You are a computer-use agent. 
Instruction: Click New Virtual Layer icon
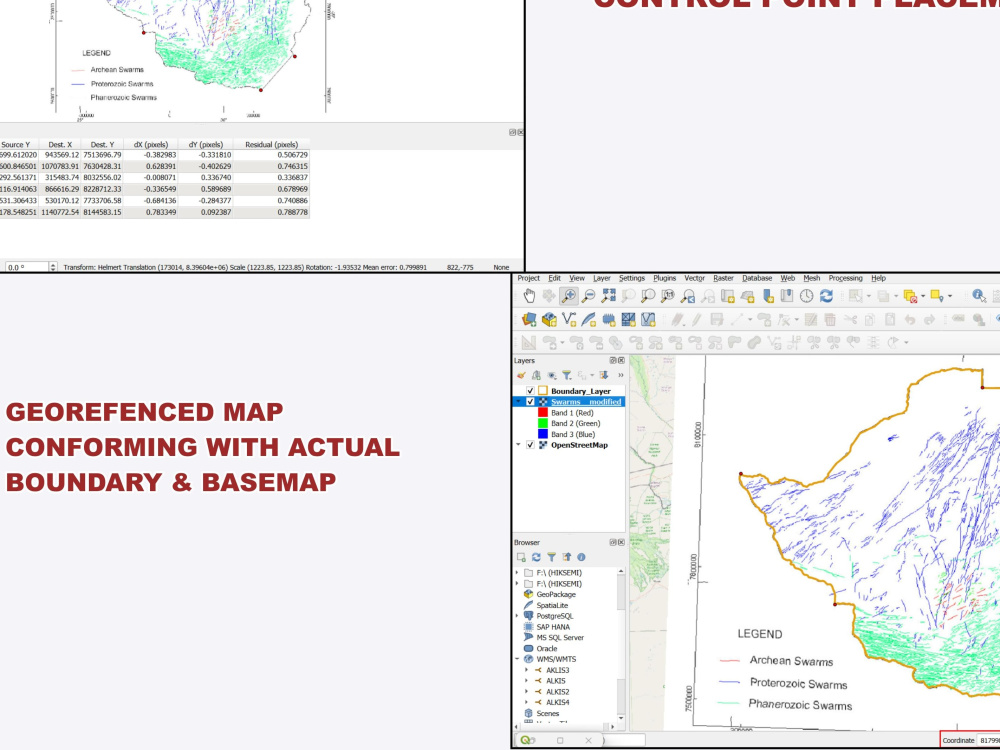click(x=648, y=320)
